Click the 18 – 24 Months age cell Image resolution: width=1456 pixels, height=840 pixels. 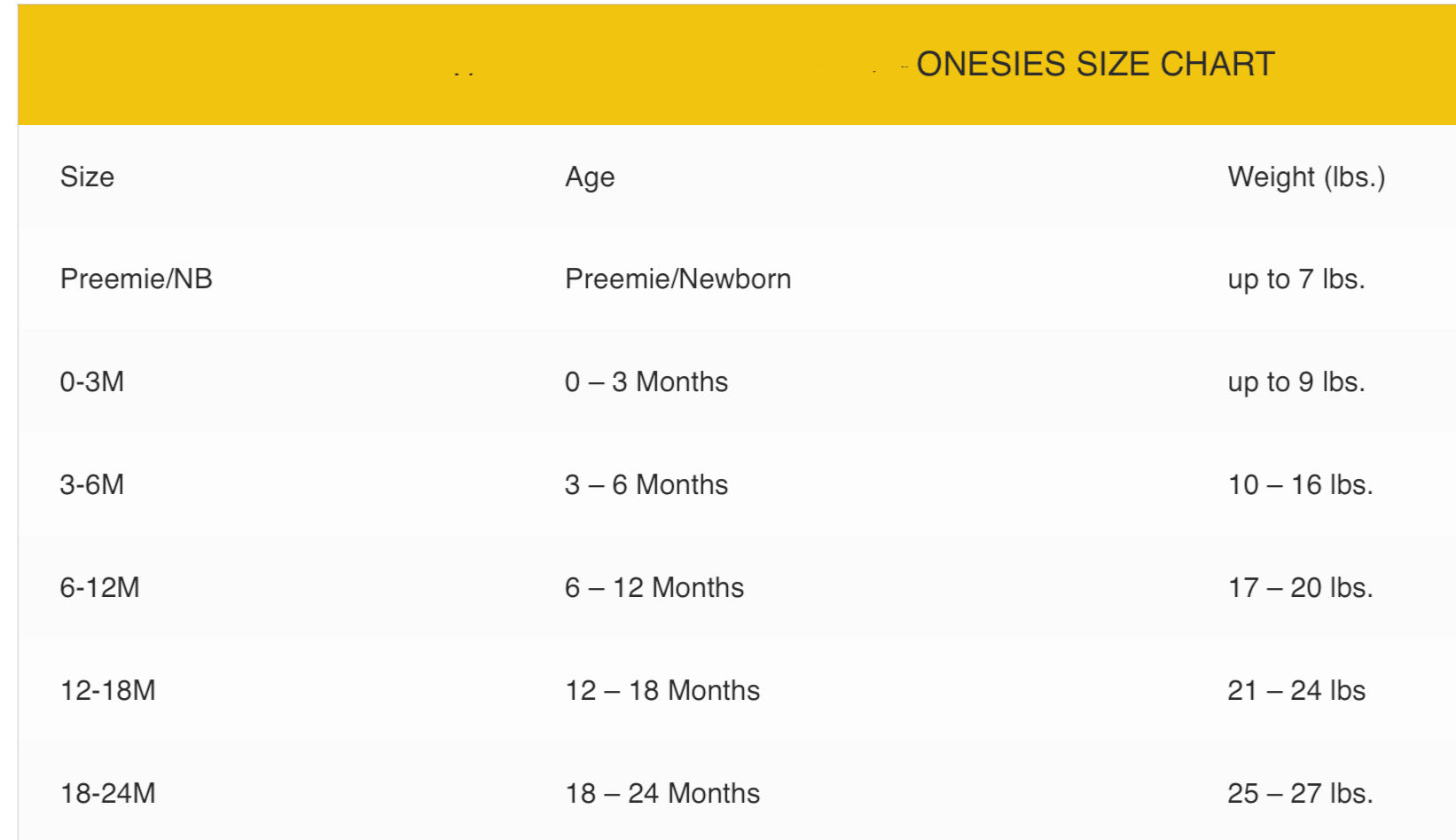tap(662, 793)
